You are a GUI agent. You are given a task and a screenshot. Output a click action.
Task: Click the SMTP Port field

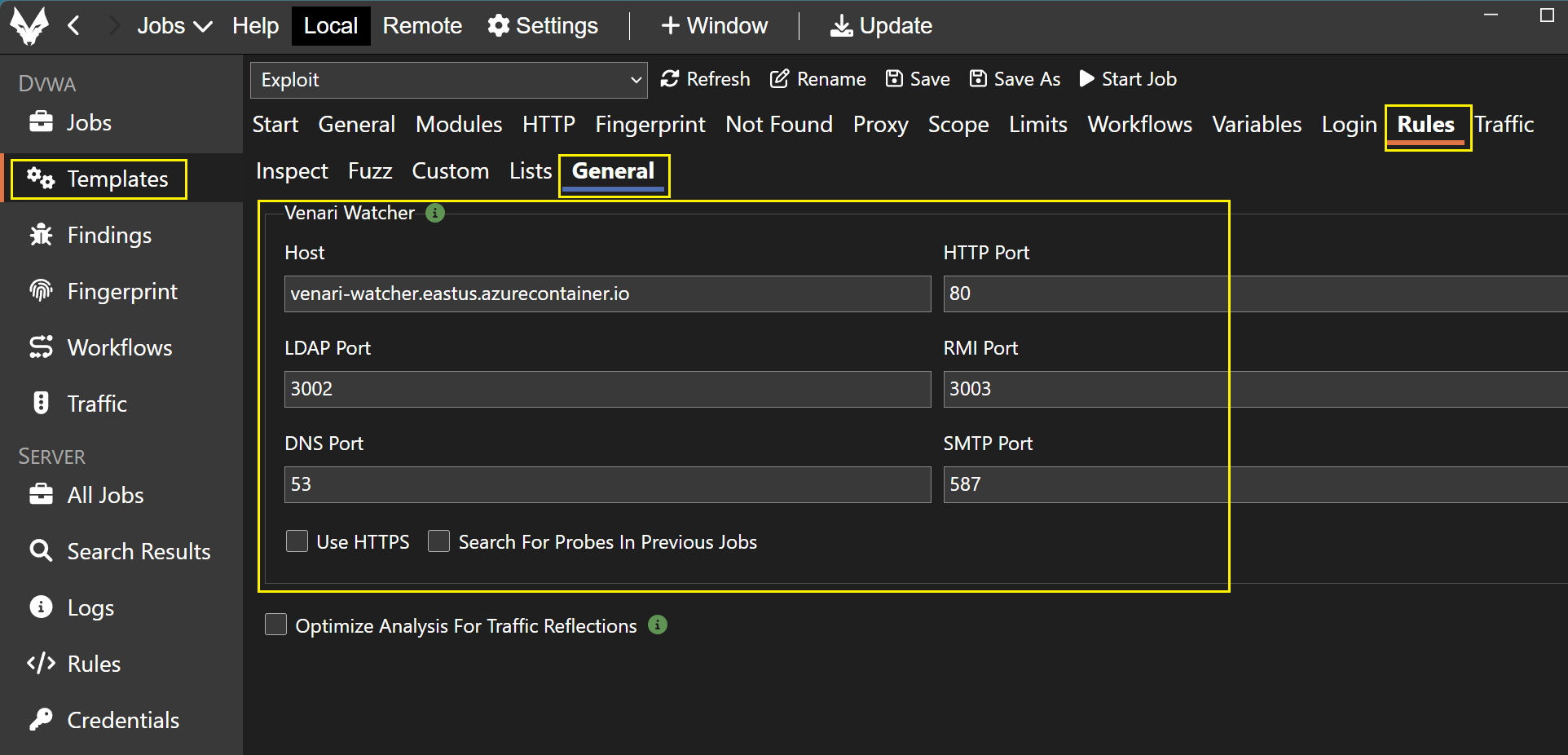[1255, 484]
